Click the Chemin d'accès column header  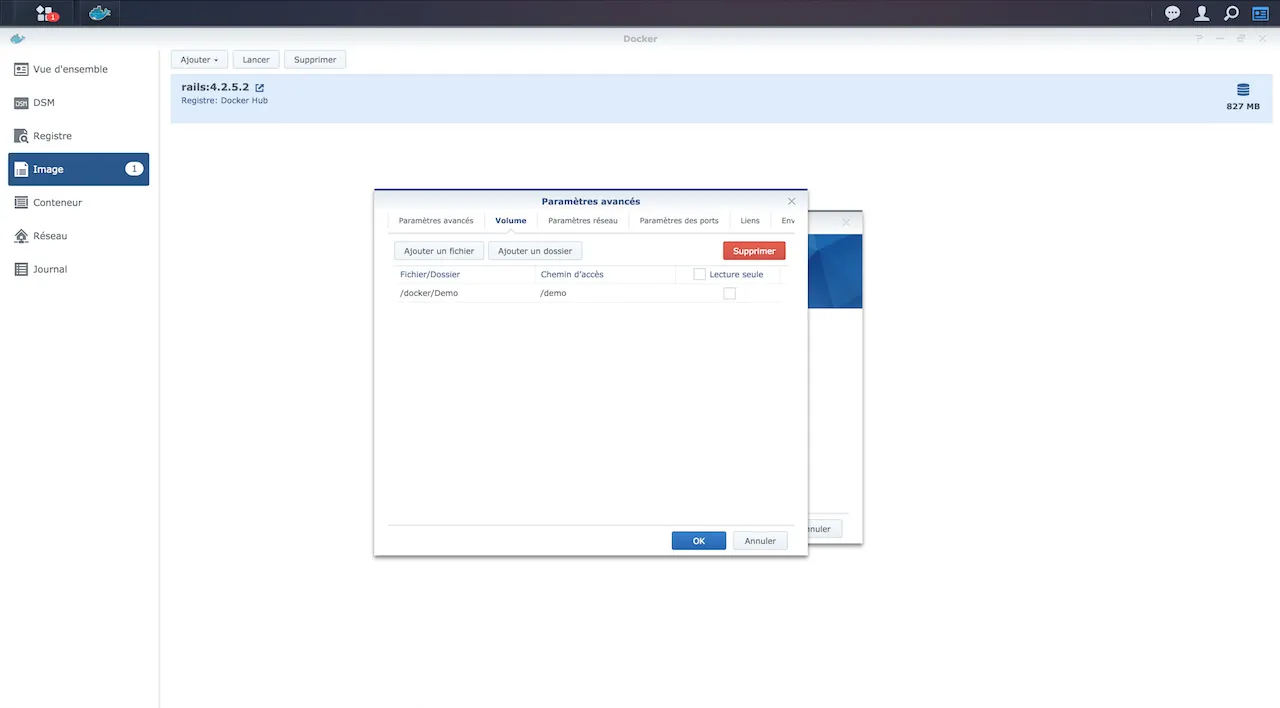click(605, 274)
